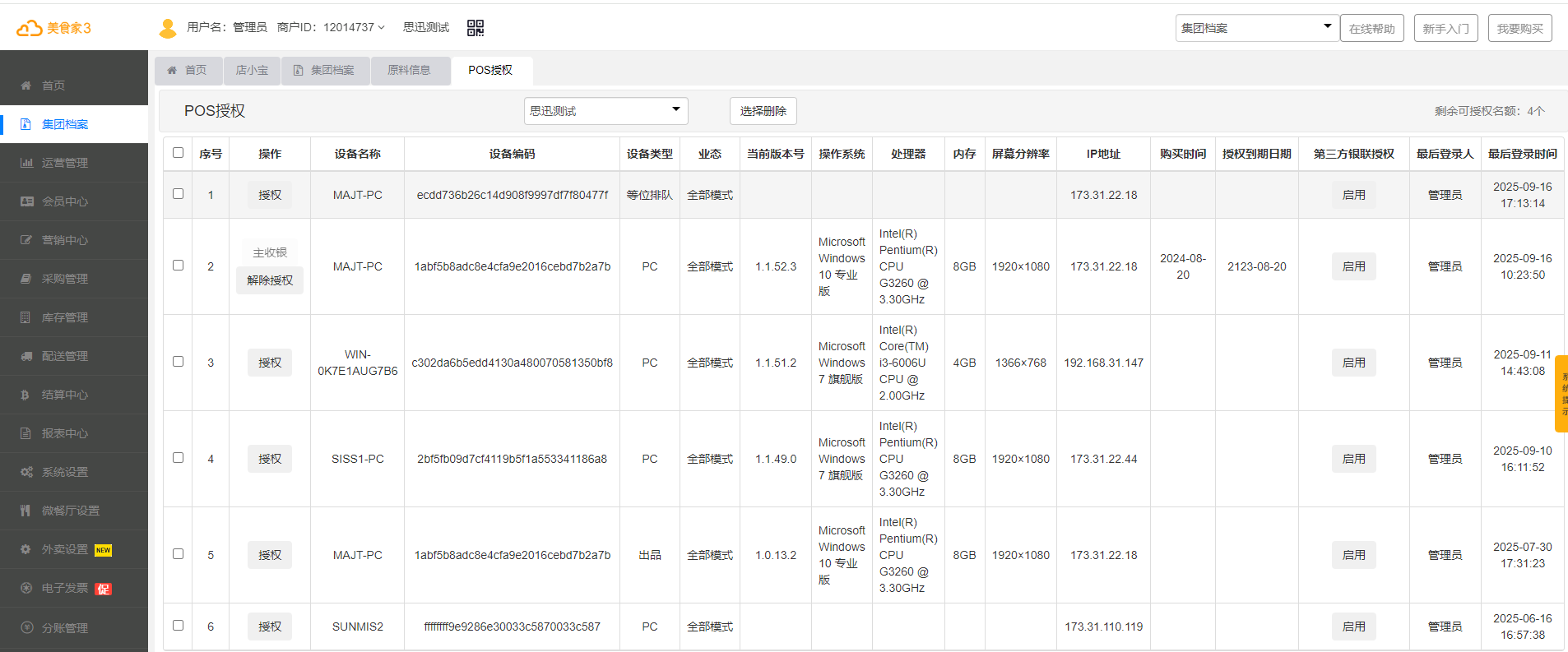Switch to the 店小宝 tab
Screen dimensions: 1568x652
(x=252, y=71)
